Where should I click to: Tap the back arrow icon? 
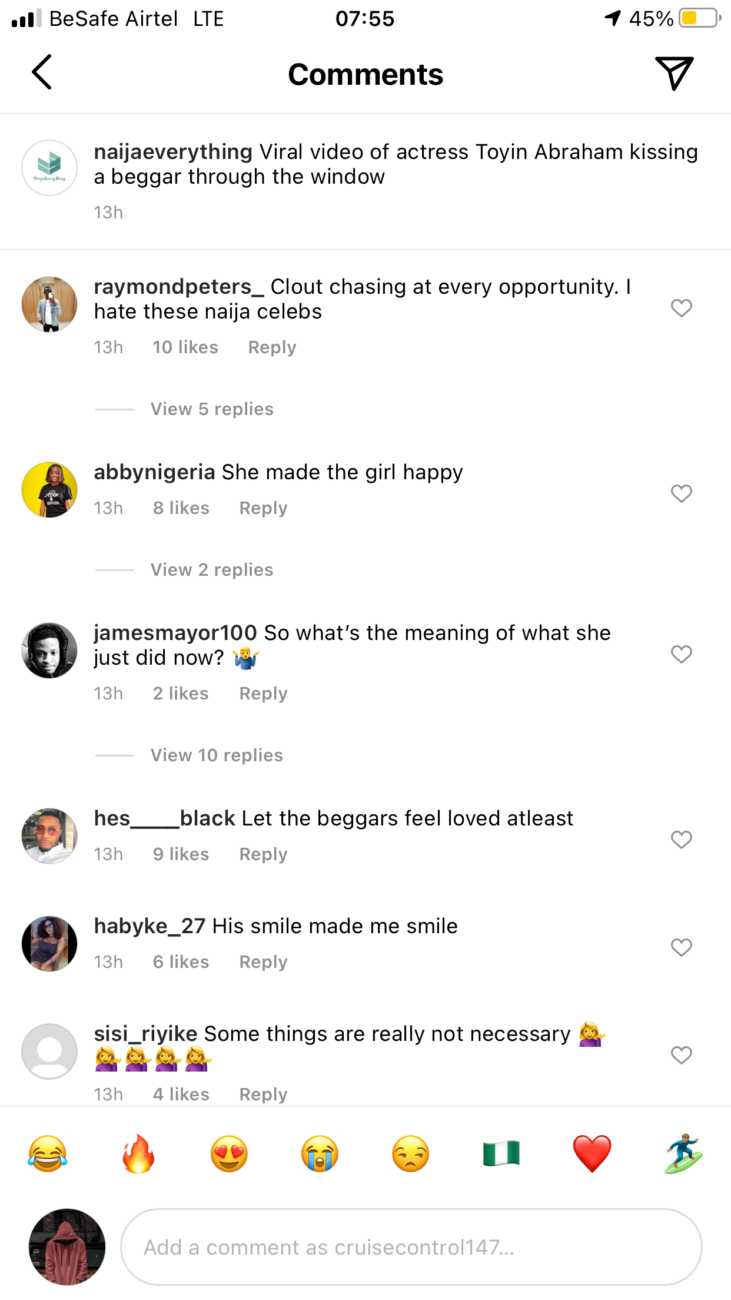[42, 73]
